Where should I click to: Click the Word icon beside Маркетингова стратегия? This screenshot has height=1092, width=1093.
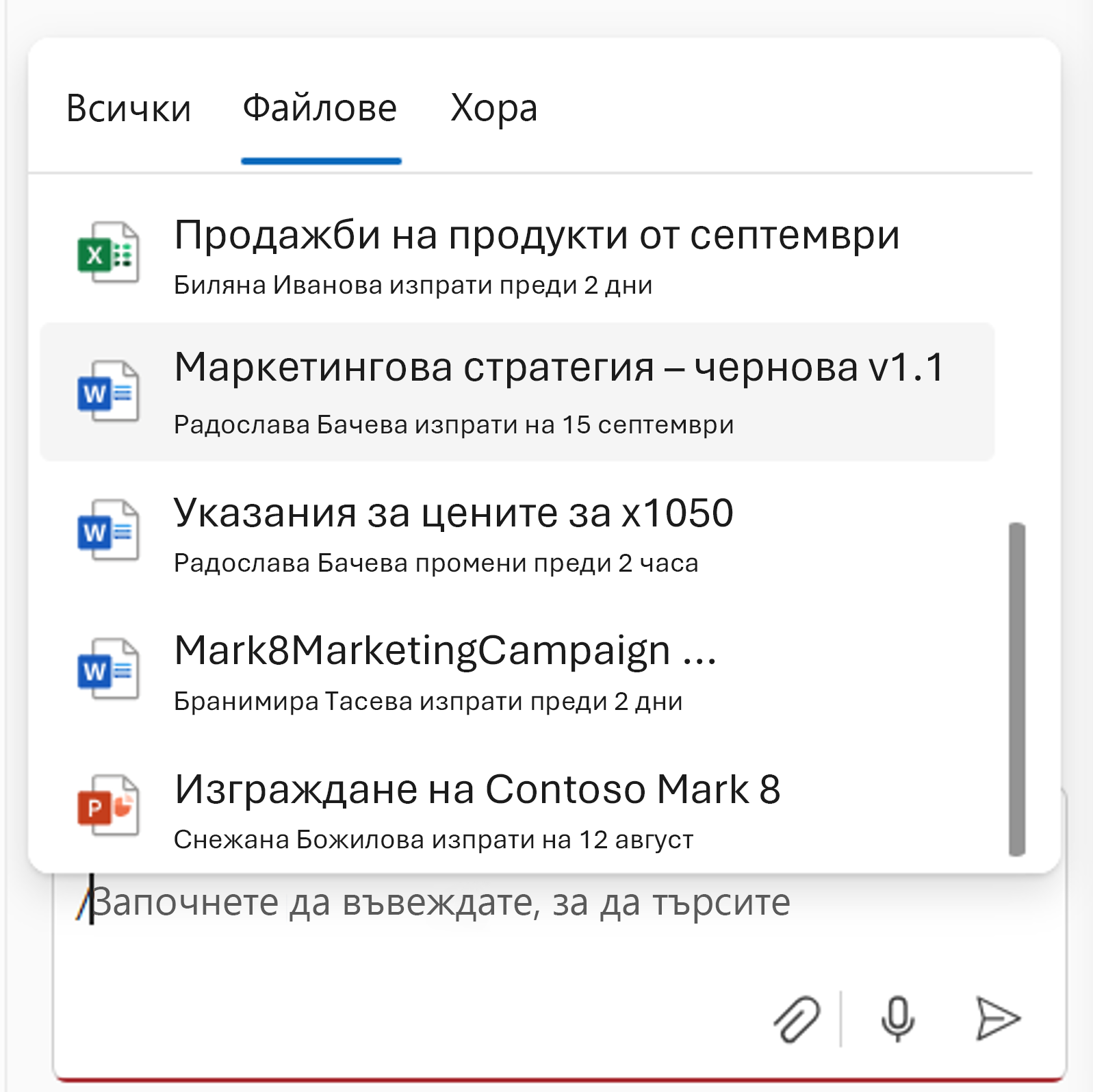click(x=108, y=392)
